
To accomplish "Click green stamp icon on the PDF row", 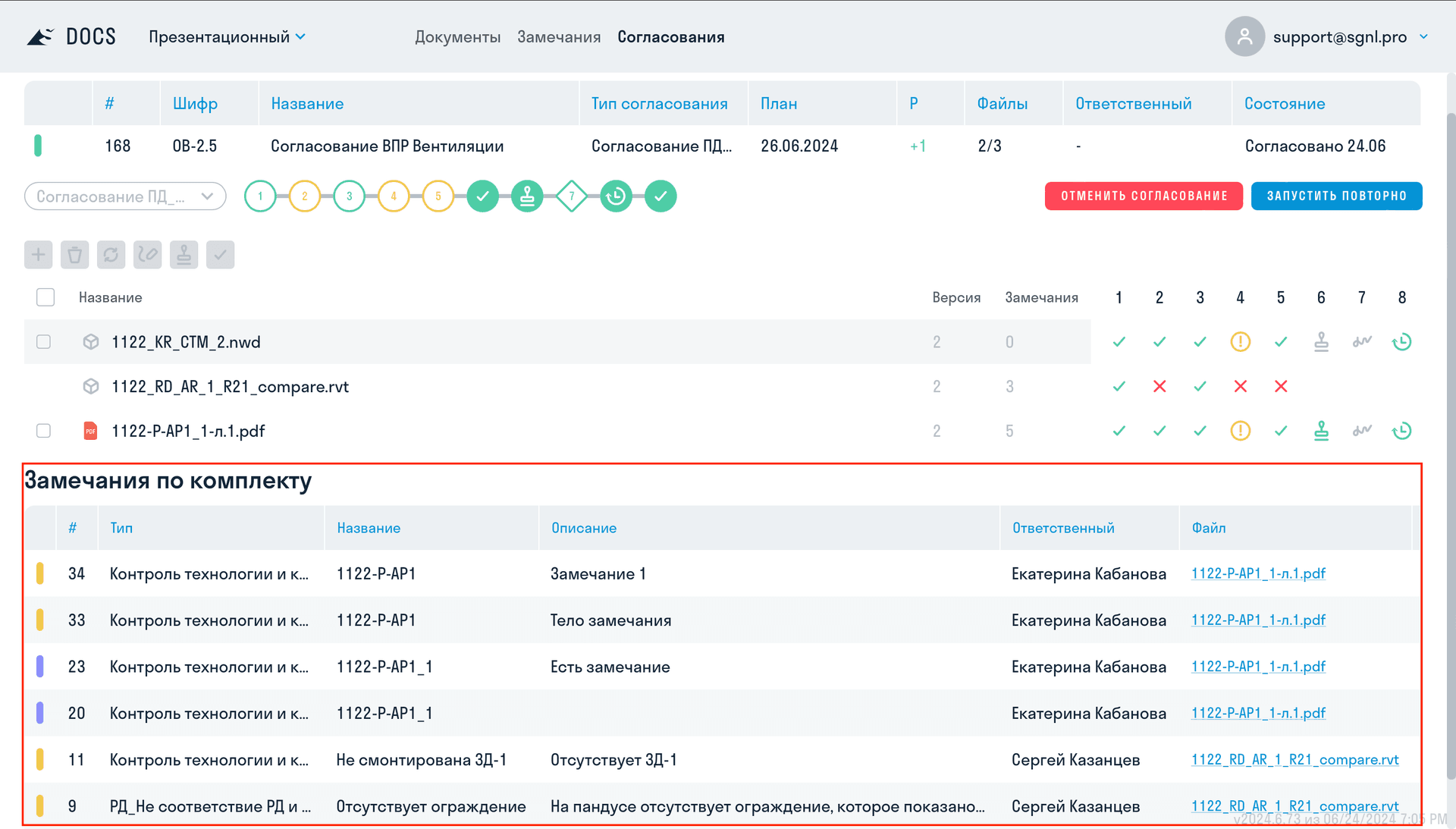I will (x=1321, y=430).
